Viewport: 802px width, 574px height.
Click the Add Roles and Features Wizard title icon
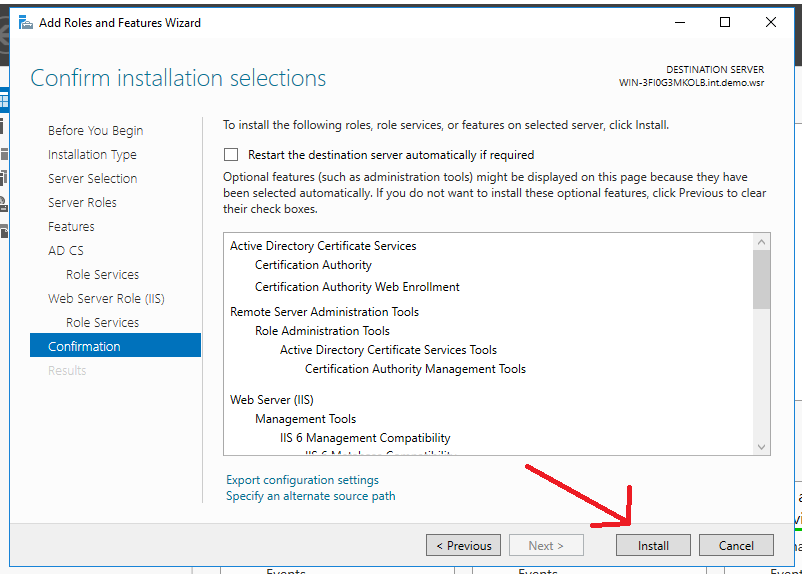26,23
